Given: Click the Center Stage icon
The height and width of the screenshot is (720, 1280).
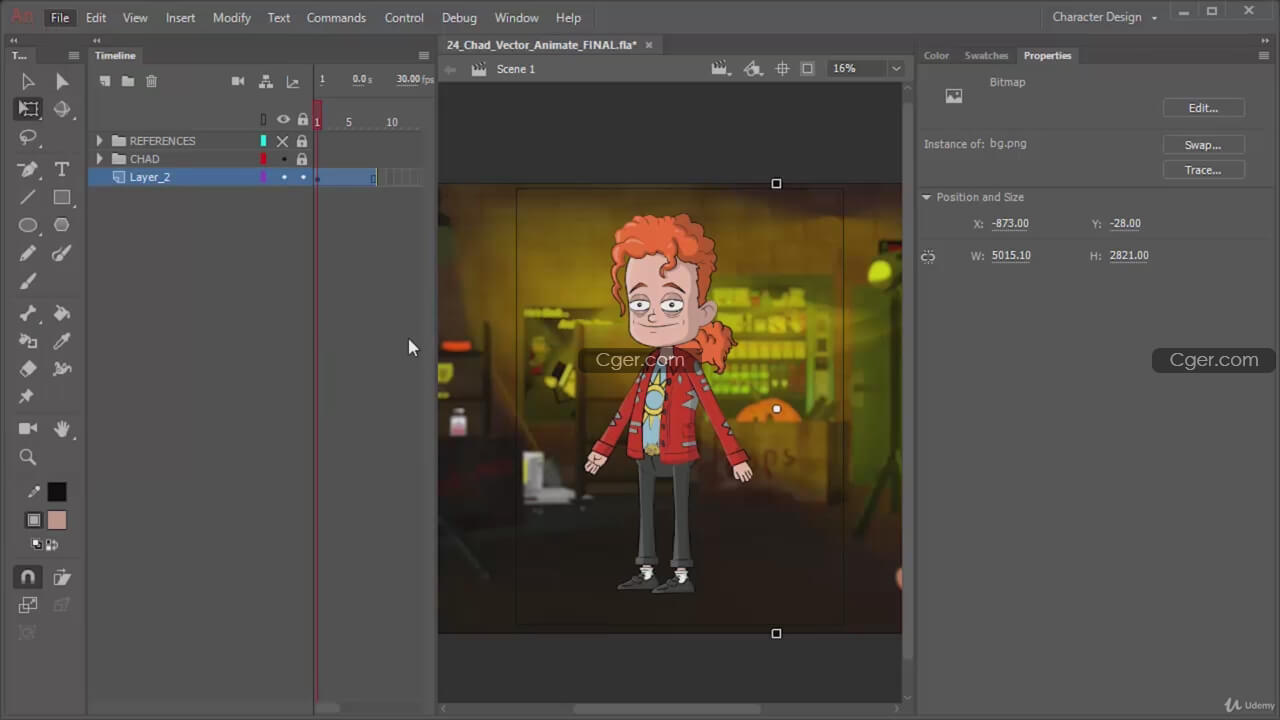Looking at the screenshot, I should (x=782, y=69).
